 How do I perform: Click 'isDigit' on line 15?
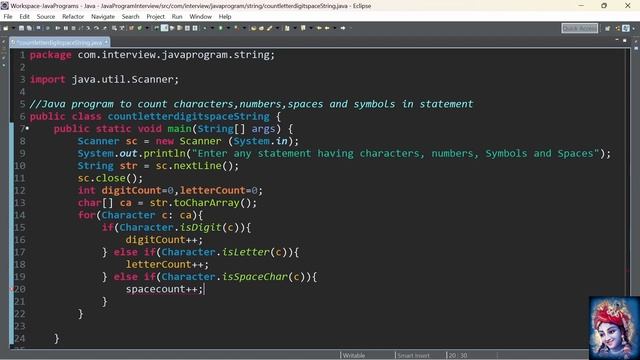pyautogui.click(x=200, y=227)
